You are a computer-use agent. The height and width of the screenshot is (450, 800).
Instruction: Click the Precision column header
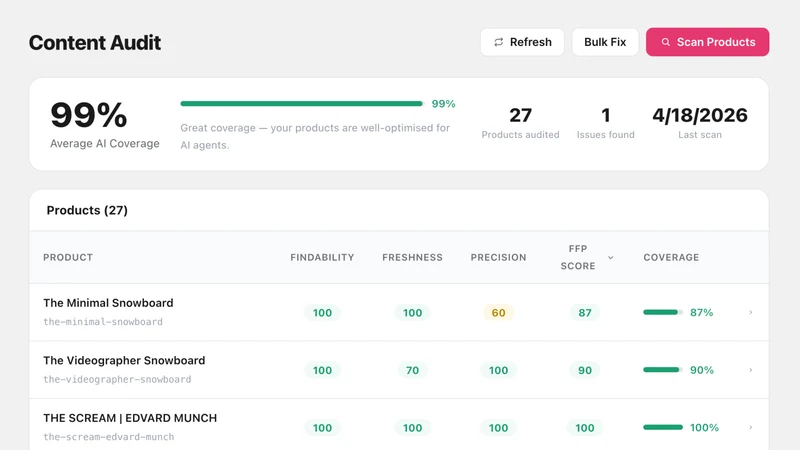[498, 258]
